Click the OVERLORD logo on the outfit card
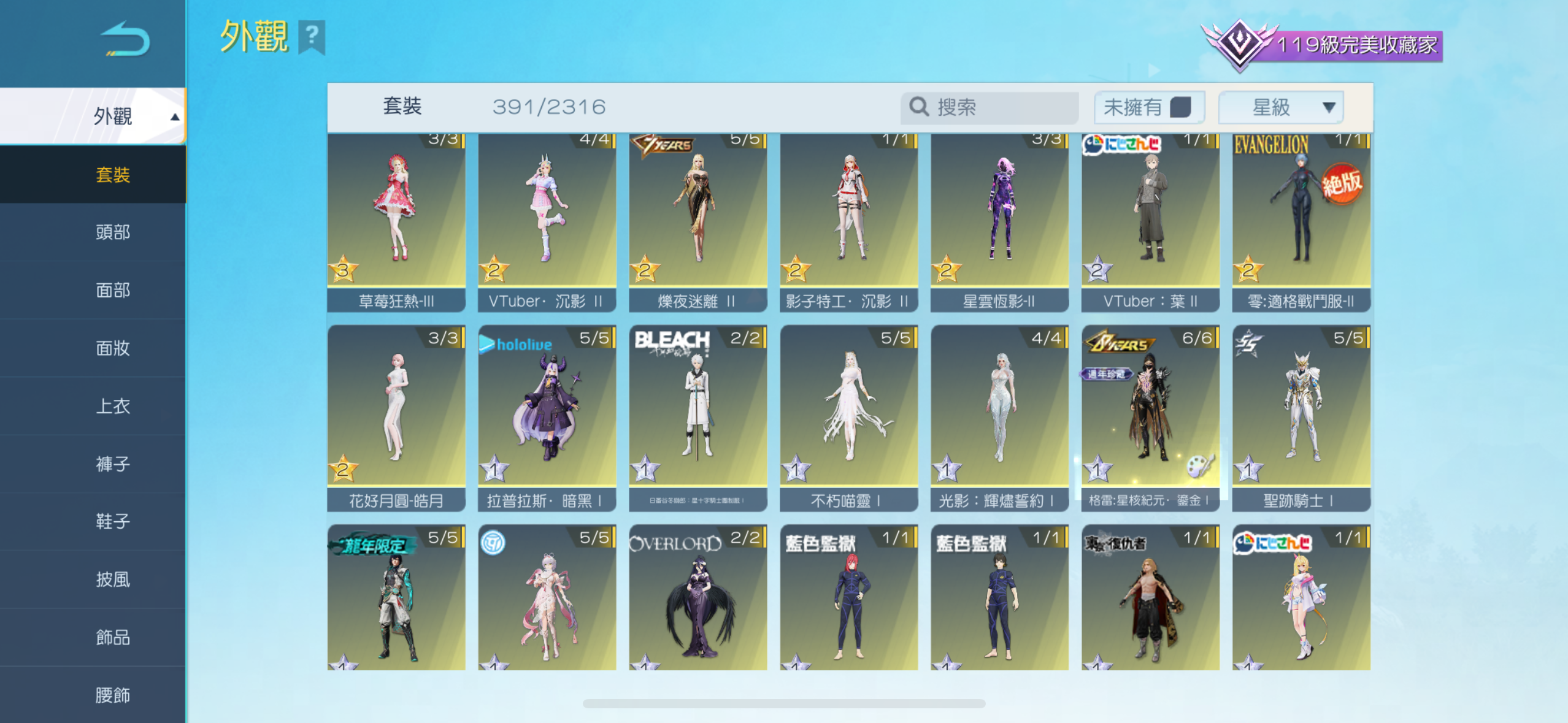Screen dimensions: 1568x723 (x=675, y=543)
